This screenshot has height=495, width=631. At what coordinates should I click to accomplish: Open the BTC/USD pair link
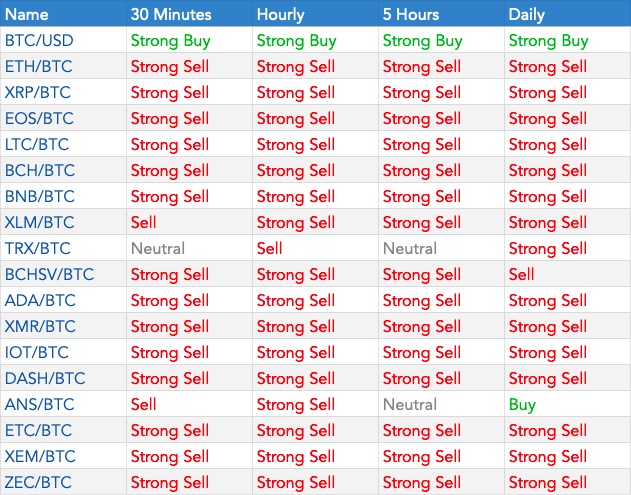point(39,41)
